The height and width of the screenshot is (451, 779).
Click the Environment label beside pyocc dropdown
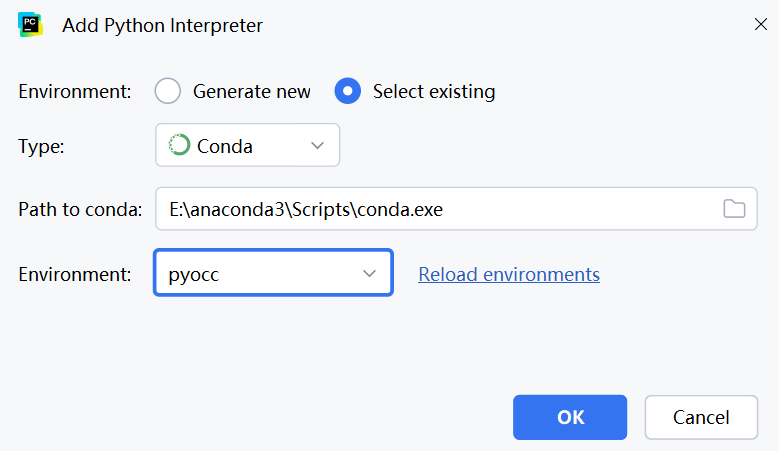coord(75,273)
